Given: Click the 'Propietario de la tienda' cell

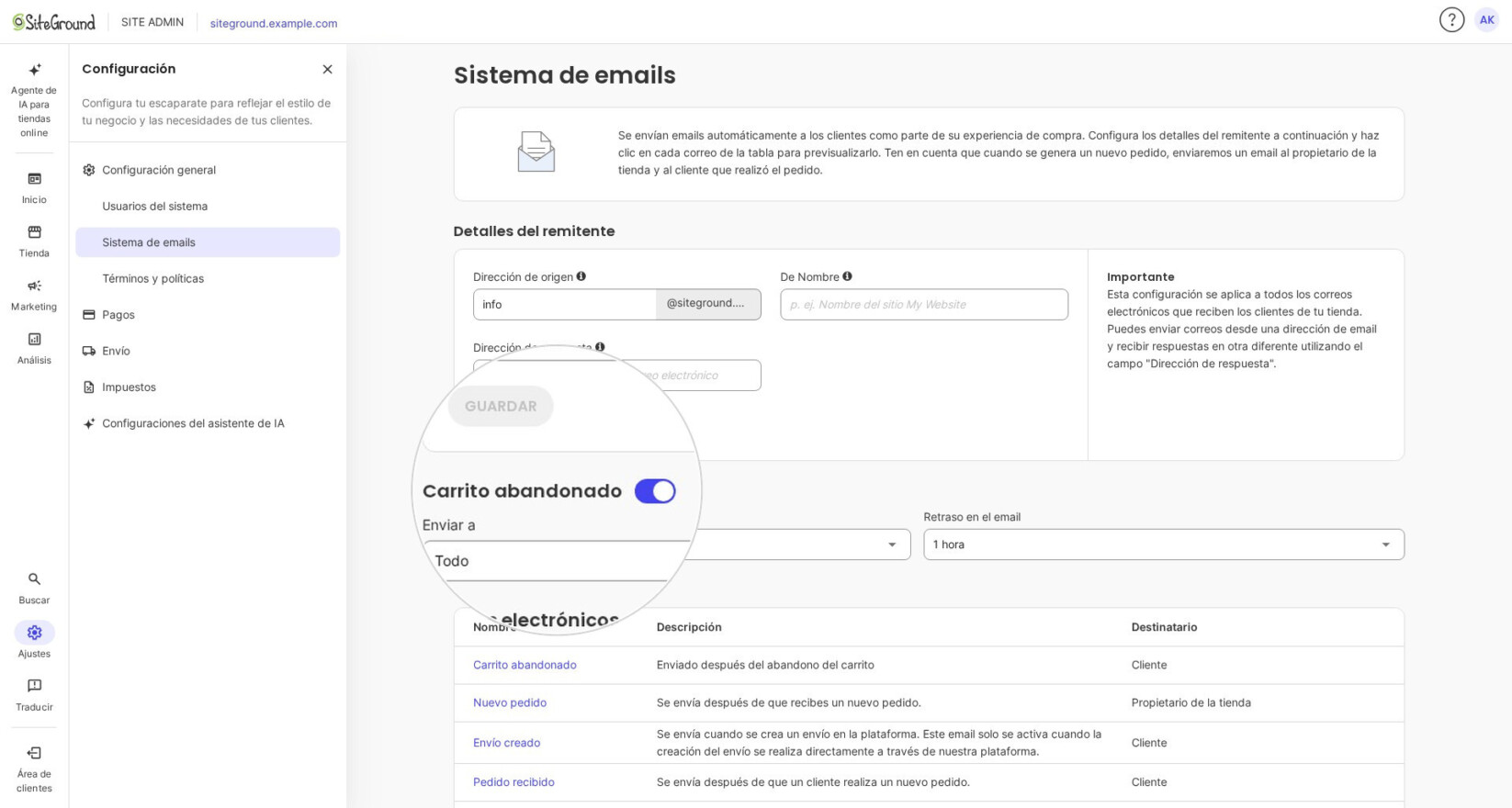Looking at the screenshot, I should point(1191,702).
